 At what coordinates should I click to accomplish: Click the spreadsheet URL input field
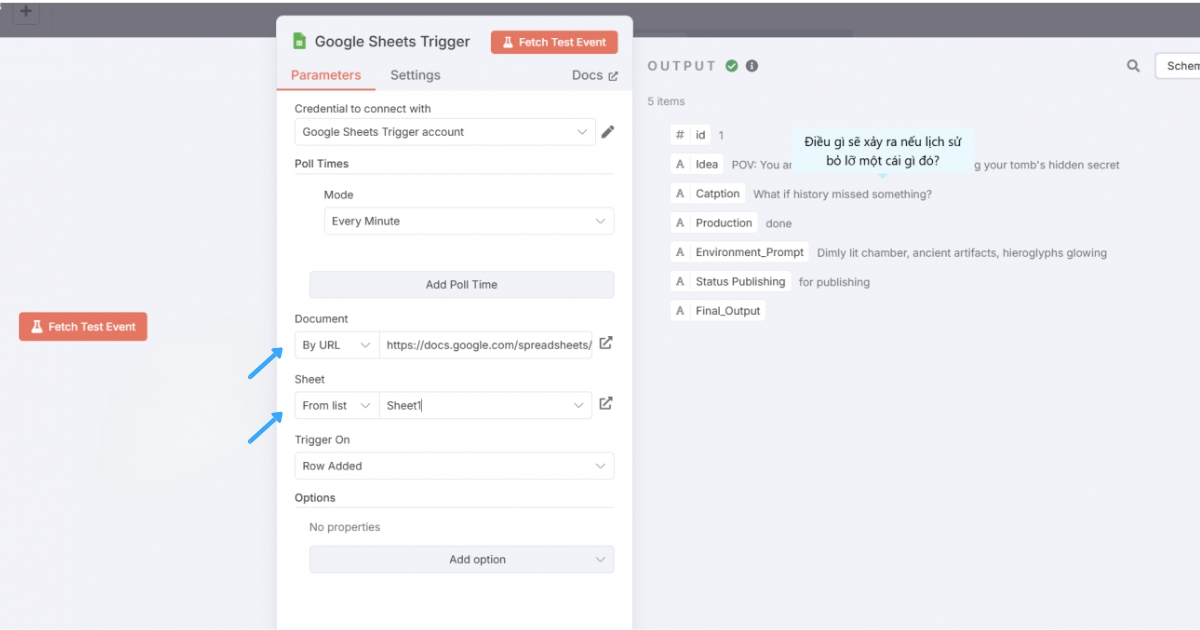(x=486, y=343)
